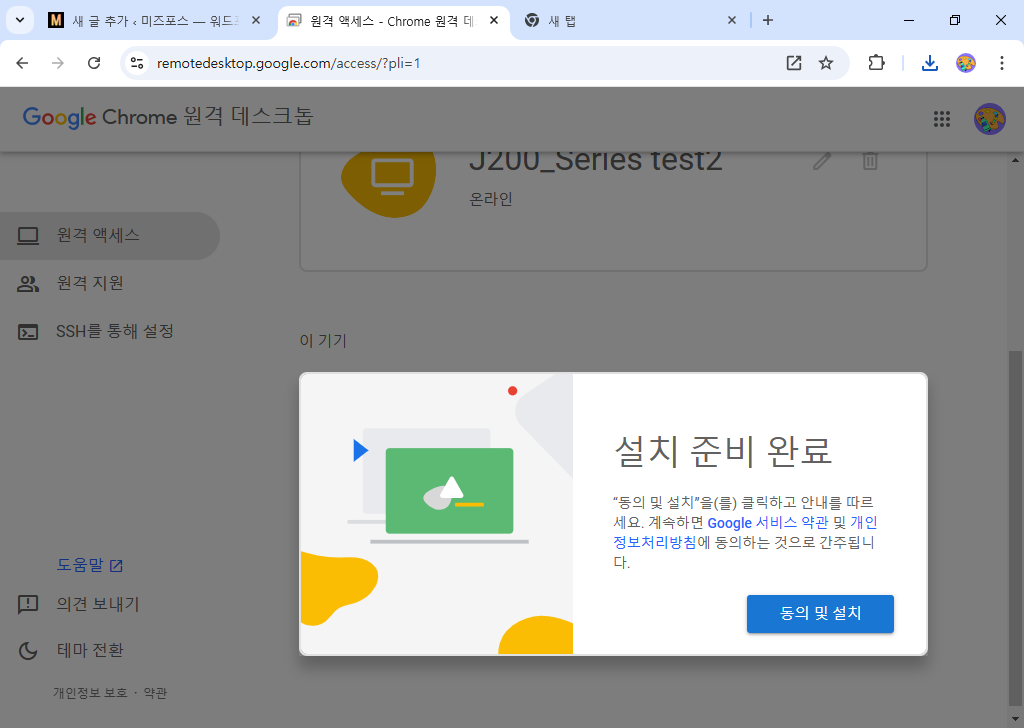Open the Extensions puzzle icon
This screenshot has height=728, width=1024.
pos(876,63)
